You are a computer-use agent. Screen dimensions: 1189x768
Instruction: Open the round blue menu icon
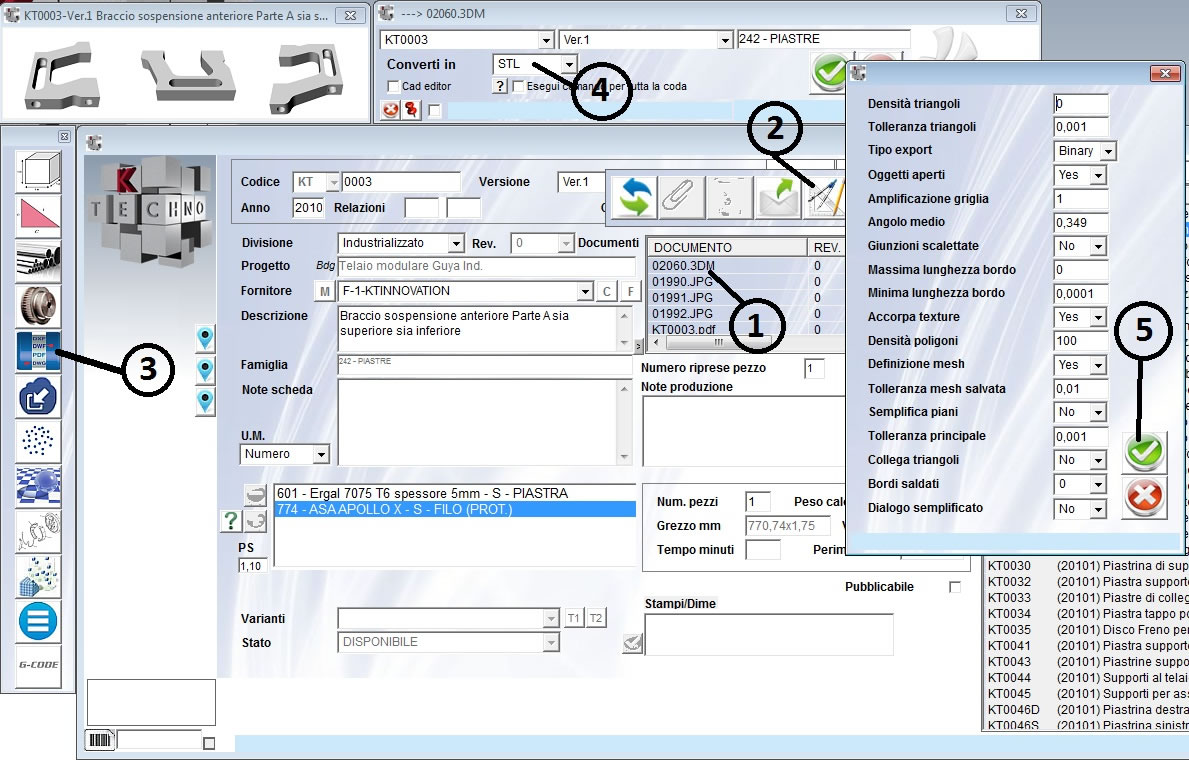[38, 621]
